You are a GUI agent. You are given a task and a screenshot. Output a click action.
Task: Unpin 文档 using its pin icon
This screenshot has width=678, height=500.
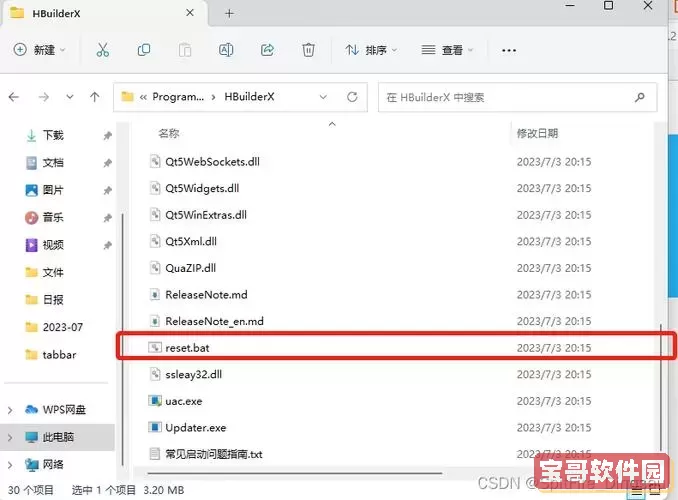coord(107,163)
